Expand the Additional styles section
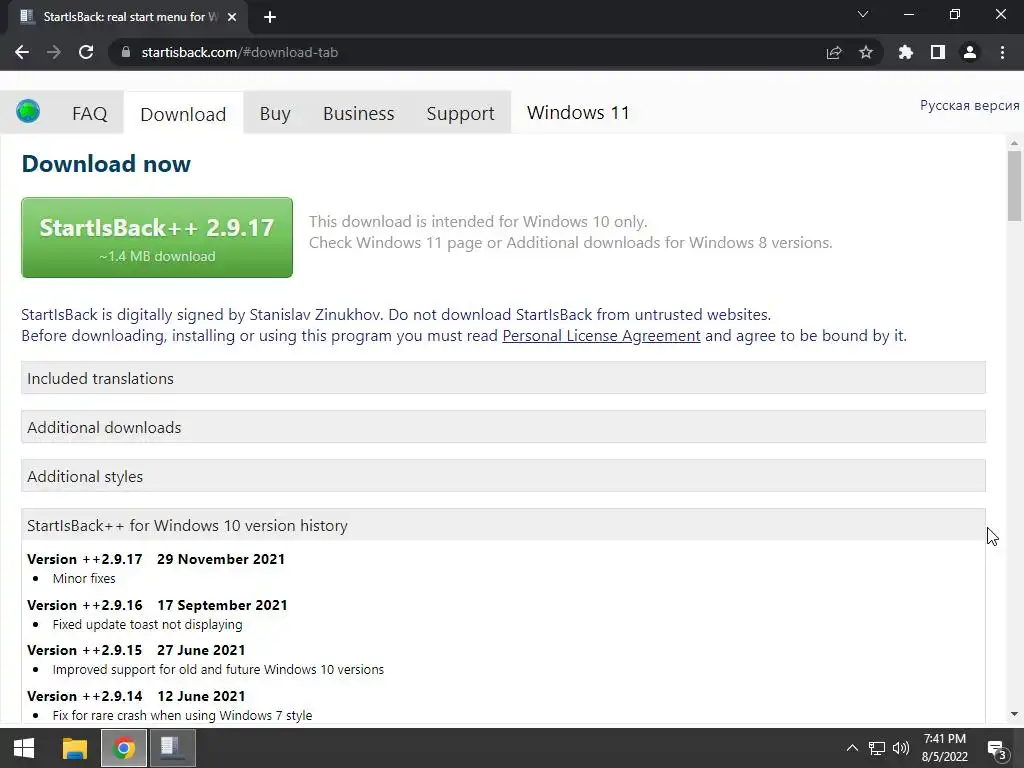Image resolution: width=1024 pixels, height=768 pixels. [x=503, y=476]
